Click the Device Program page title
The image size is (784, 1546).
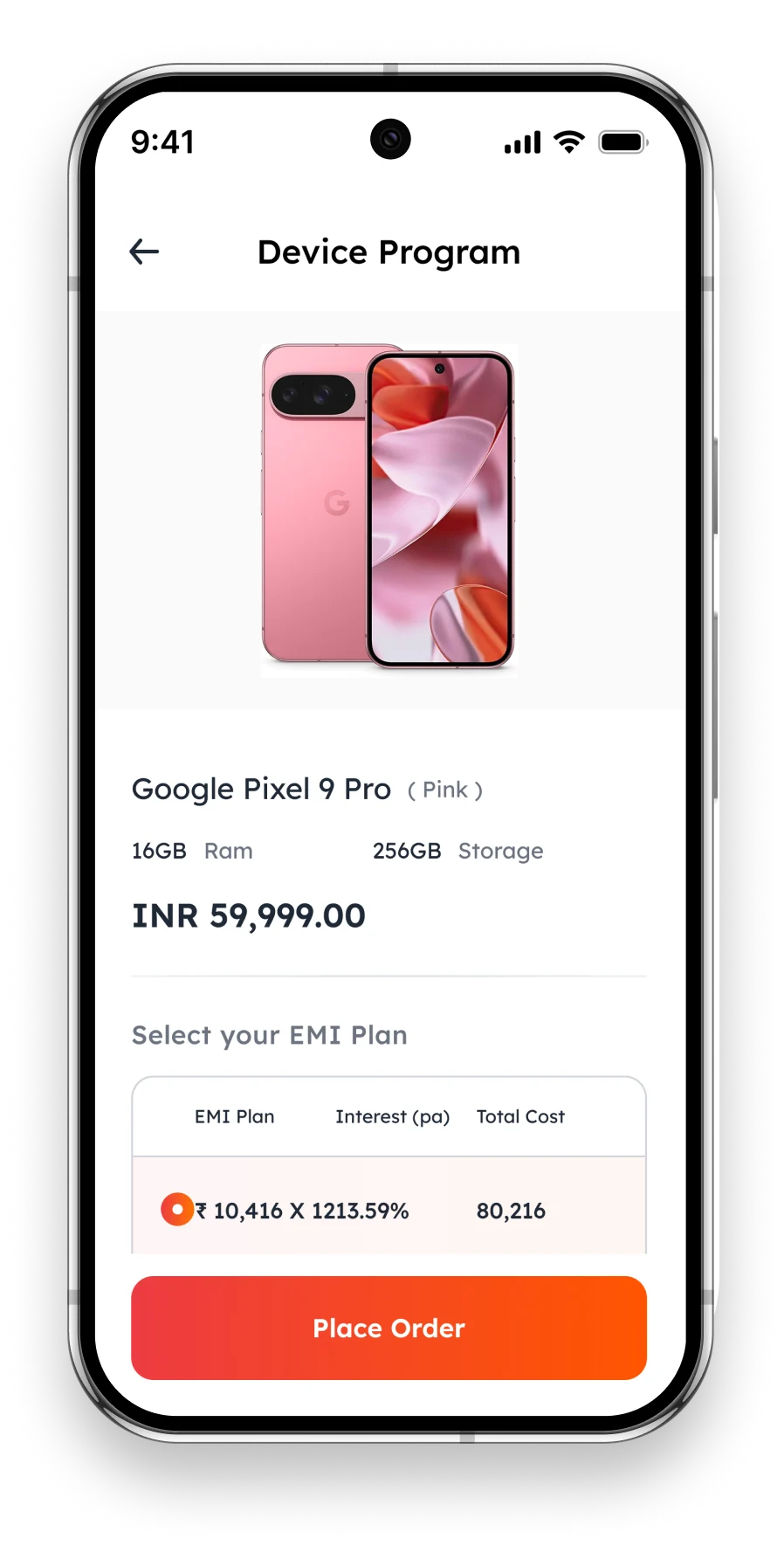click(389, 252)
